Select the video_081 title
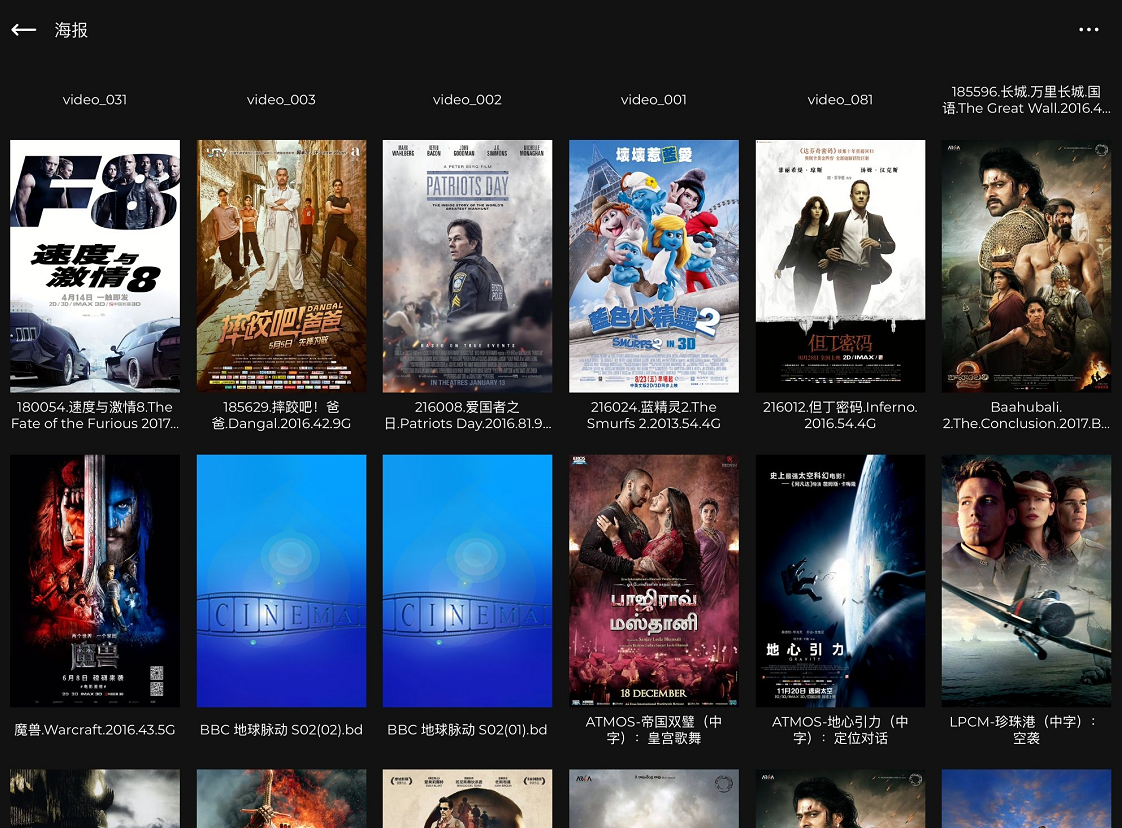1122x828 pixels. (x=840, y=99)
